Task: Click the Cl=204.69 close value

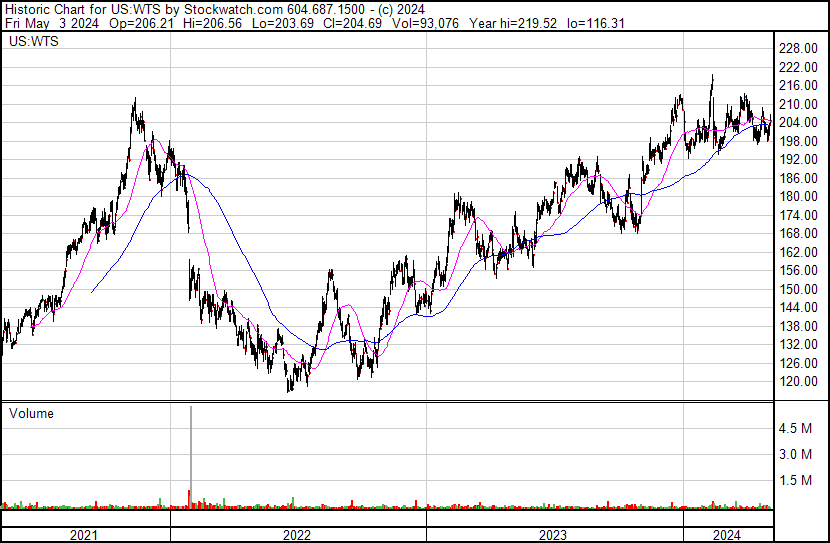Action: click(353, 23)
